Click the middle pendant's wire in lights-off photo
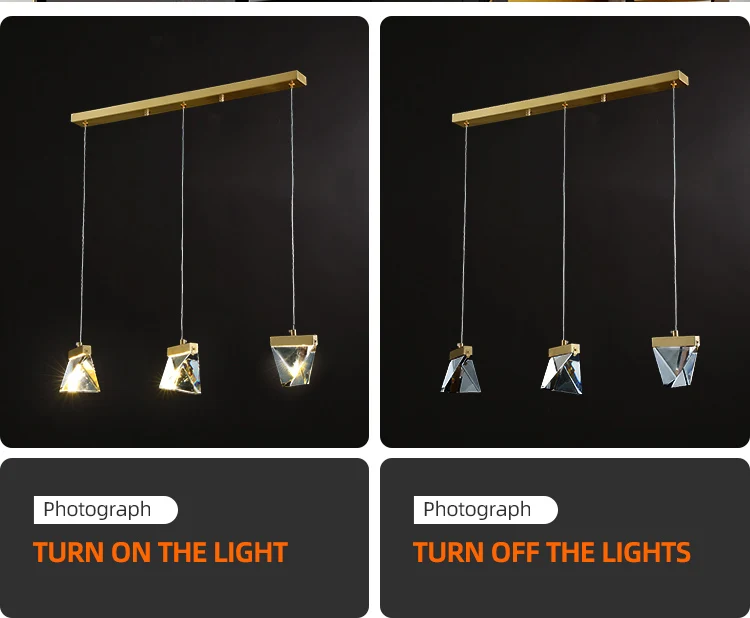The height and width of the screenshot is (618, 750). 564,222
